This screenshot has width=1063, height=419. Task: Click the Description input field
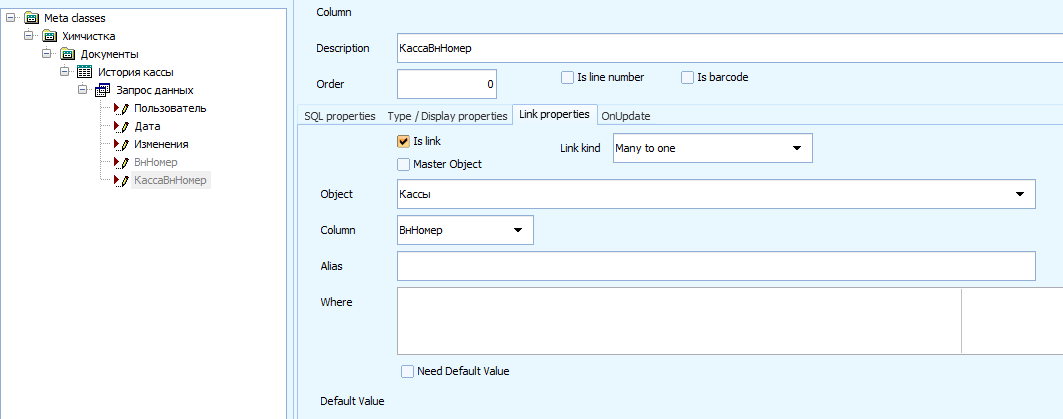[x=729, y=48]
